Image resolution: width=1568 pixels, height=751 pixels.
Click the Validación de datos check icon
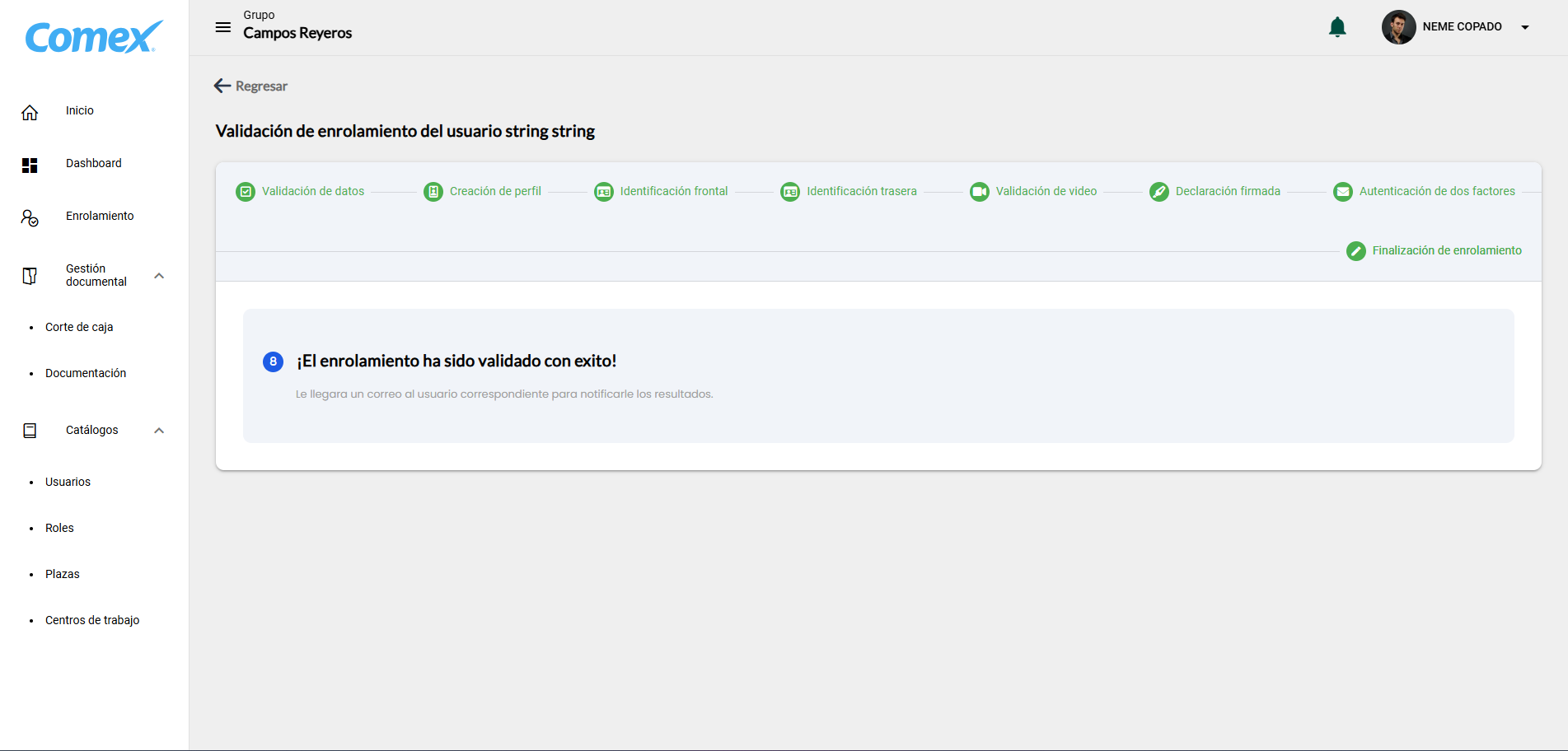click(246, 192)
